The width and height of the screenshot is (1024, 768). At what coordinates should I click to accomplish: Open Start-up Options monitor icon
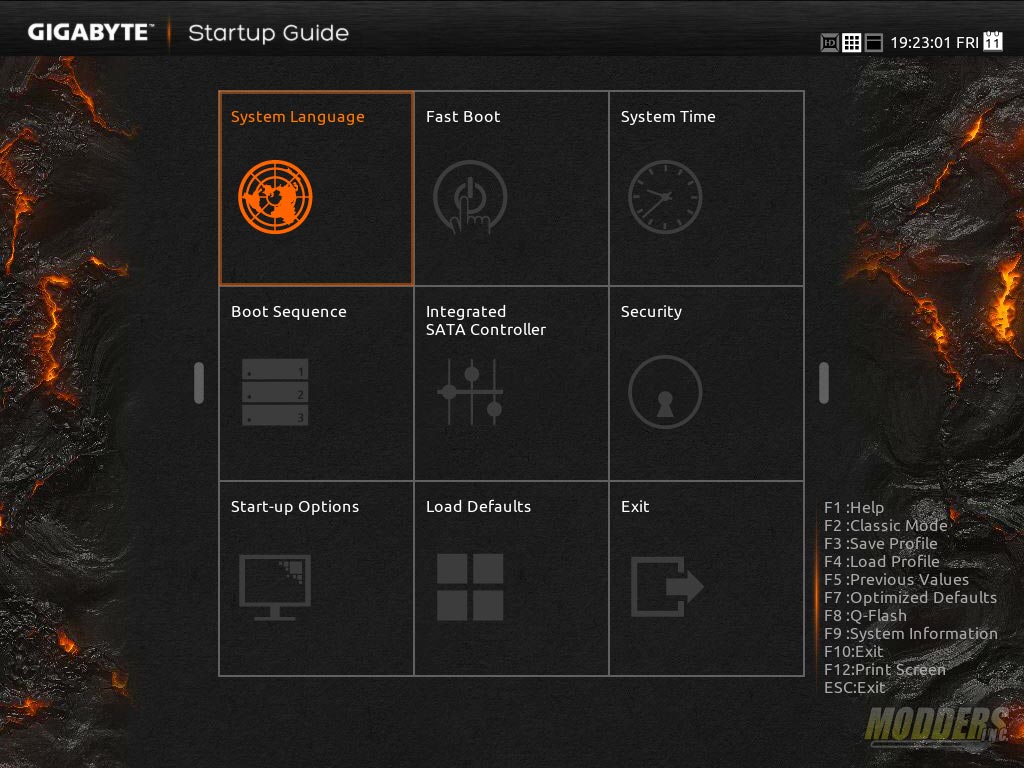click(x=275, y=587)
